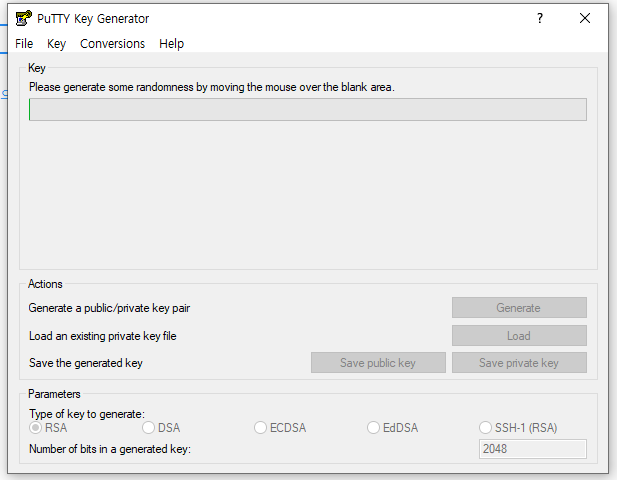Click the PuTTY Key Generator title icon
The height and width of the screenshot is (480, 617).
(23, 18)
